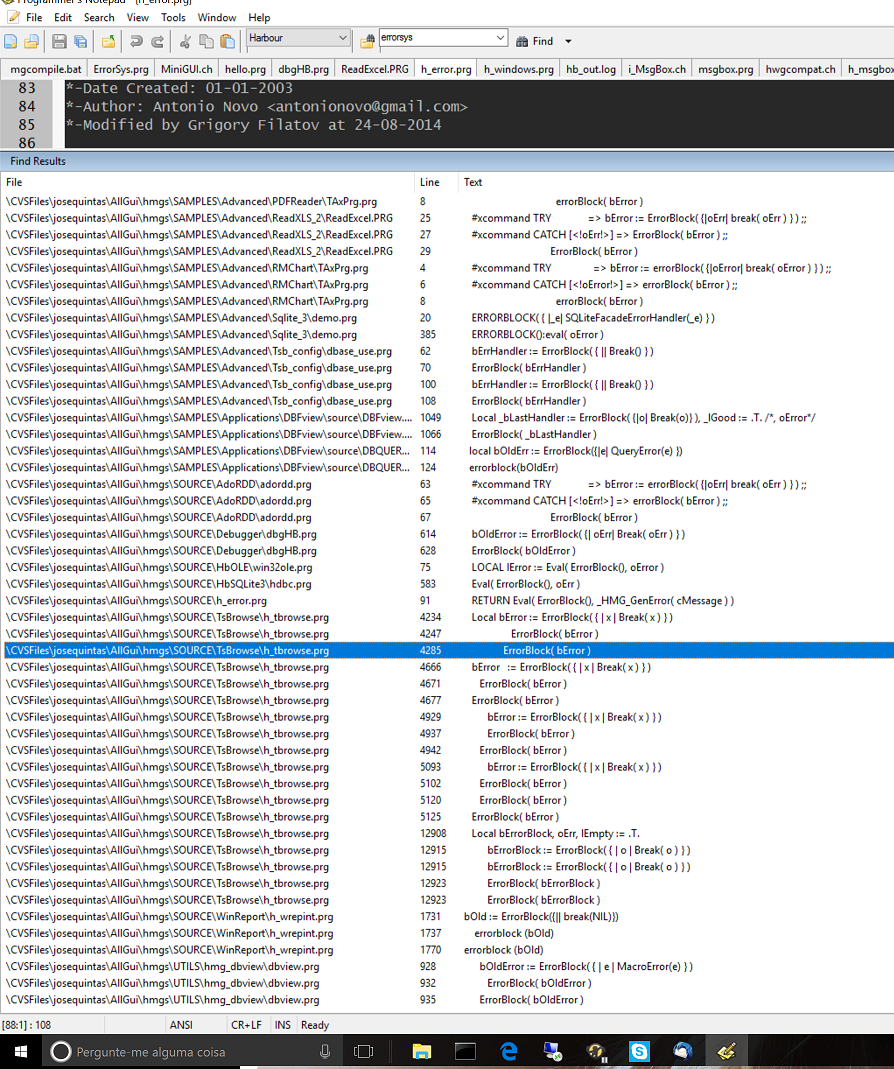Open Task View from the taskbar

pos(363,1051)
